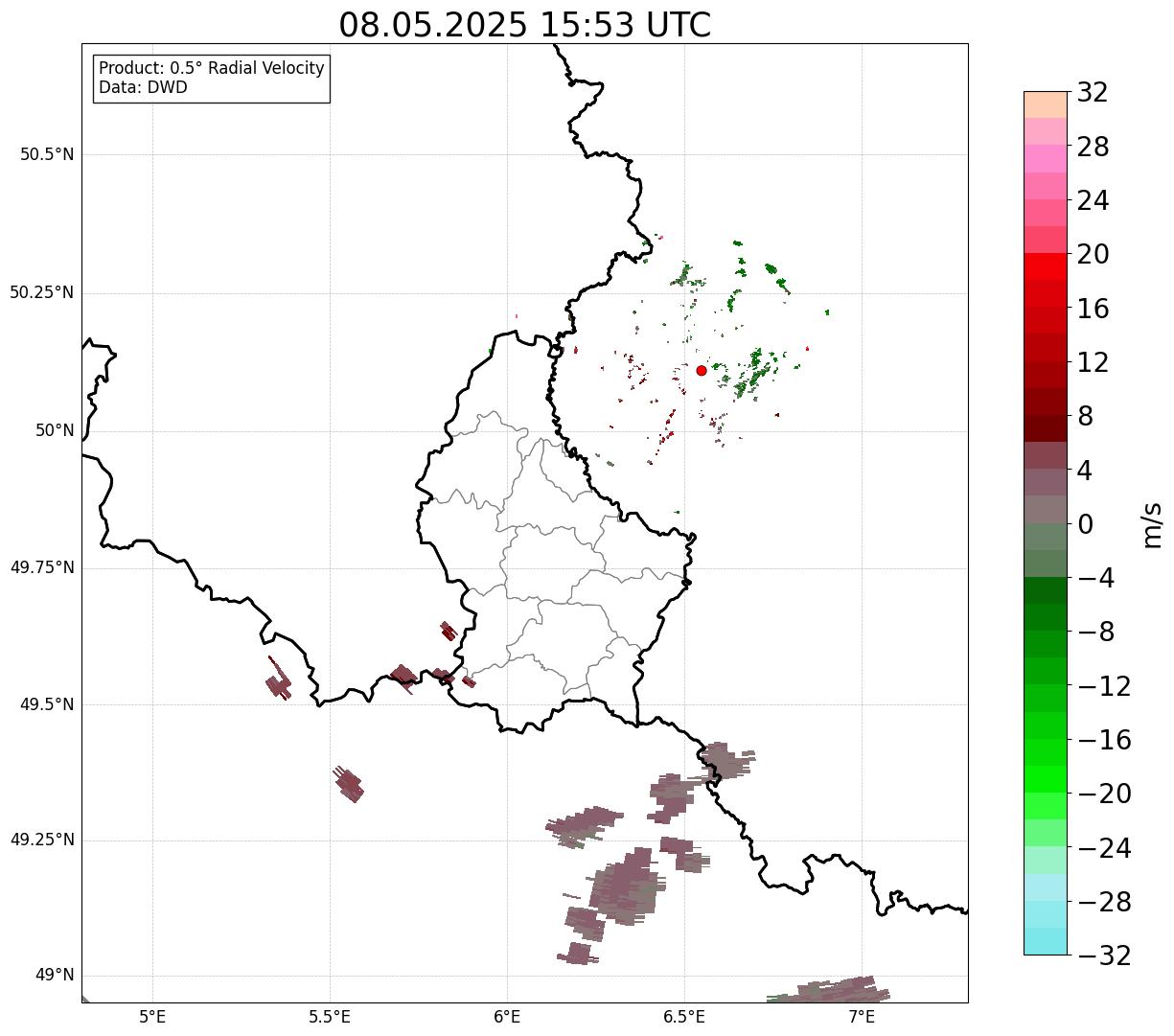Click the colorbar tick label 12

tap(1093, 363)
